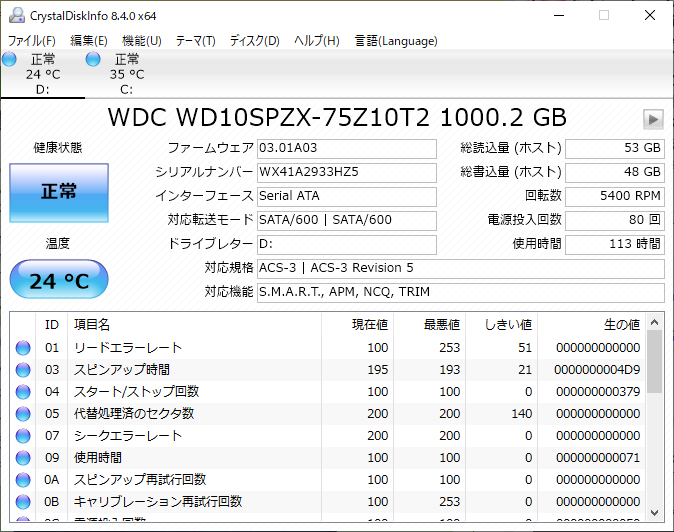The image size is (674, 532).
Task: Click the blue status orb for drive D:
Action: point(9,59)
